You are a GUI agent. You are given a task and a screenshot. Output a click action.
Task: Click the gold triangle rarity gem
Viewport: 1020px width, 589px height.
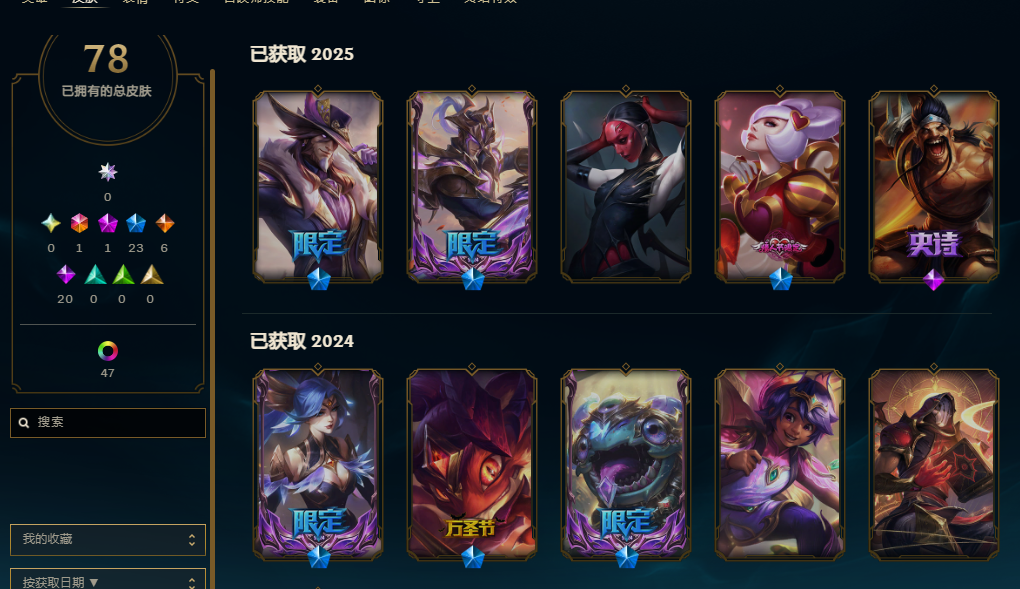pyautogui.click(x=152, y=275)
